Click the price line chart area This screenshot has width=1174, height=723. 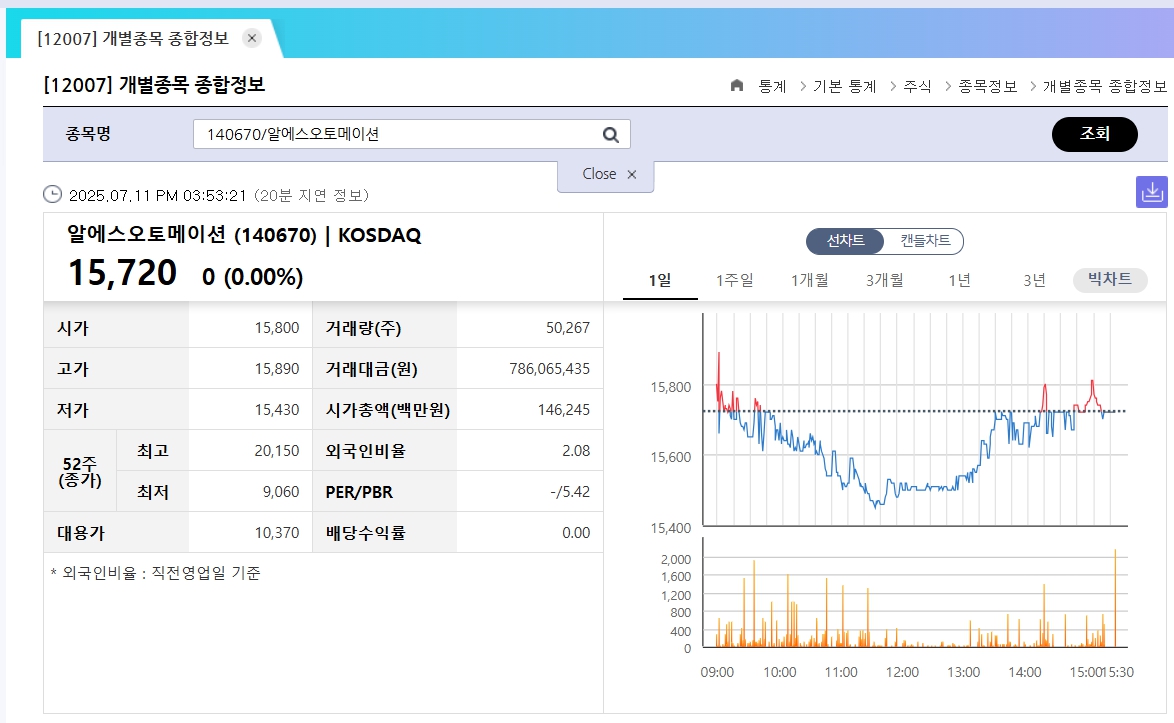click(x=915, y=419)
